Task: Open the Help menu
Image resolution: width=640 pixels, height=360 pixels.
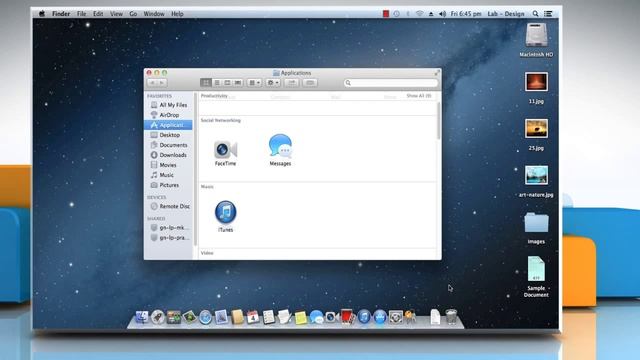Action: [x=177, y=13]
